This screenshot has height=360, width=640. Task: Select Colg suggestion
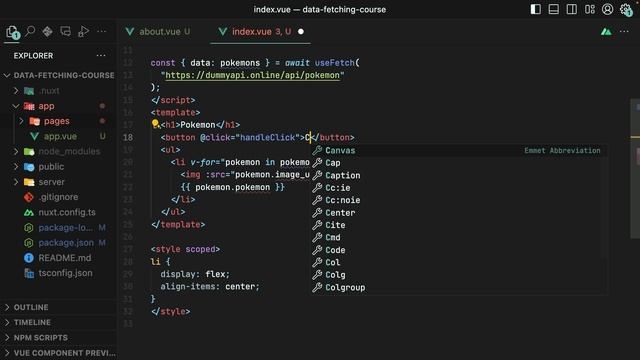pos(458,275)
